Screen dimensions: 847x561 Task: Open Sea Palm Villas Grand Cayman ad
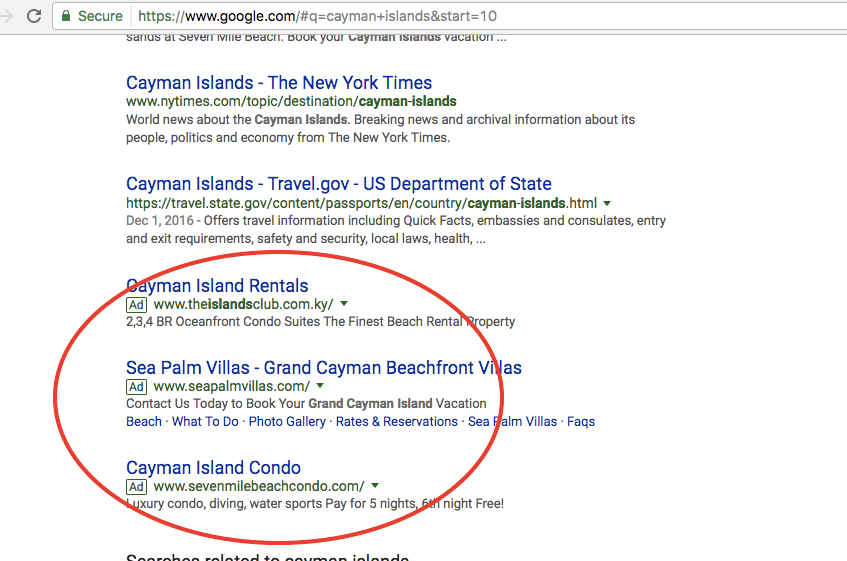click(x=324, y=367)
